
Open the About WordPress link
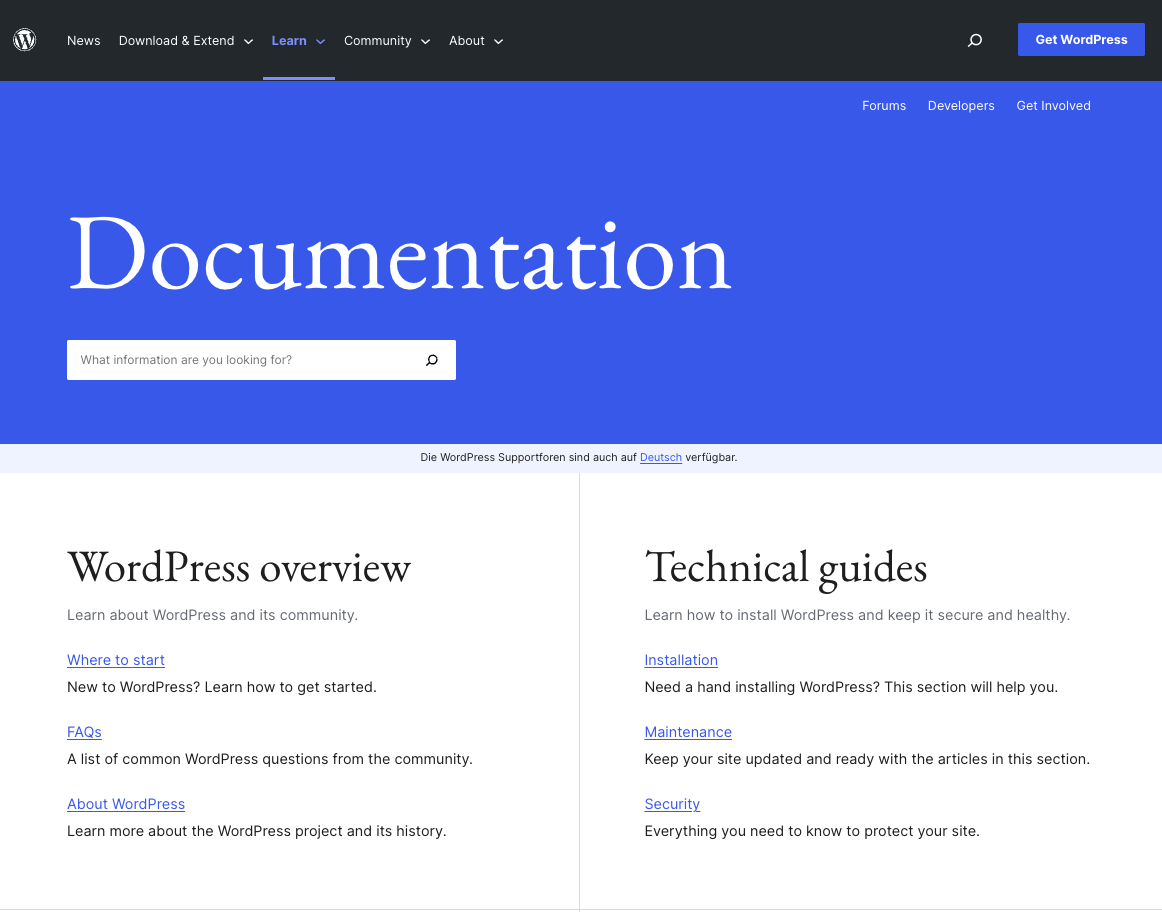point(126,804)
